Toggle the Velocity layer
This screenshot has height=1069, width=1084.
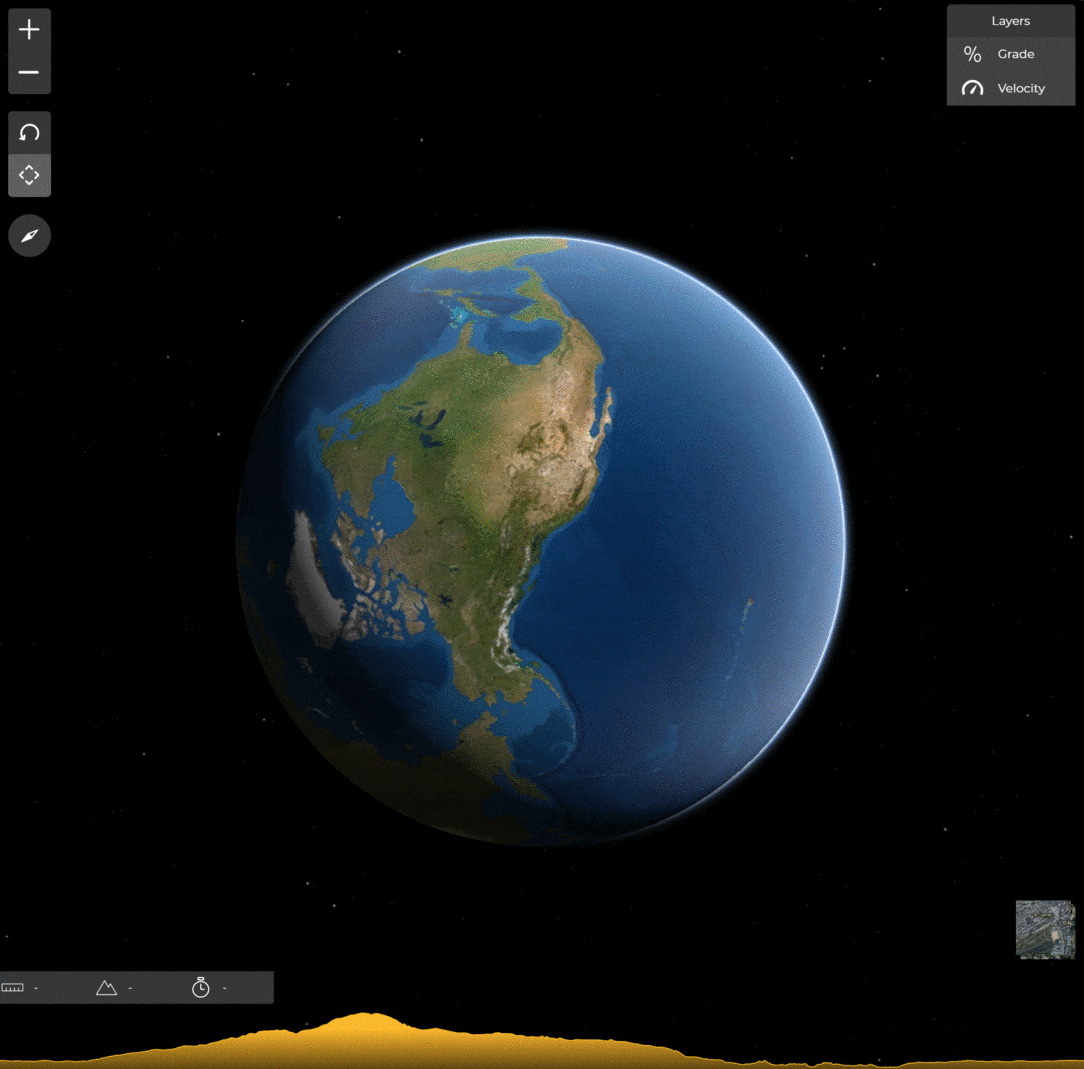pos(1011,89)
